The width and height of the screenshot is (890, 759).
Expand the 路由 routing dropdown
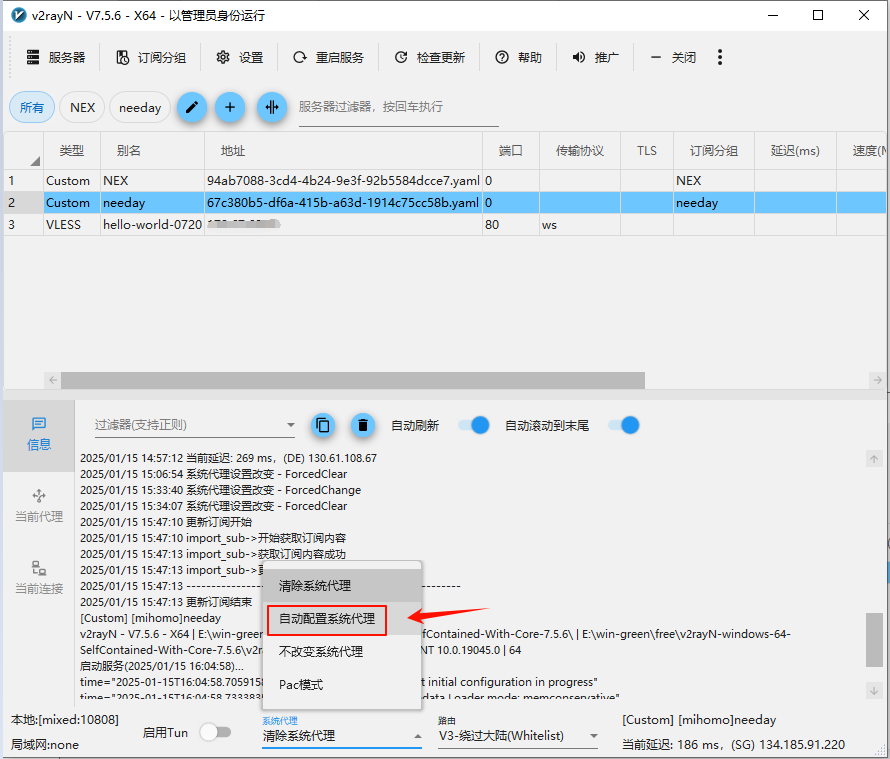[593, 736]
